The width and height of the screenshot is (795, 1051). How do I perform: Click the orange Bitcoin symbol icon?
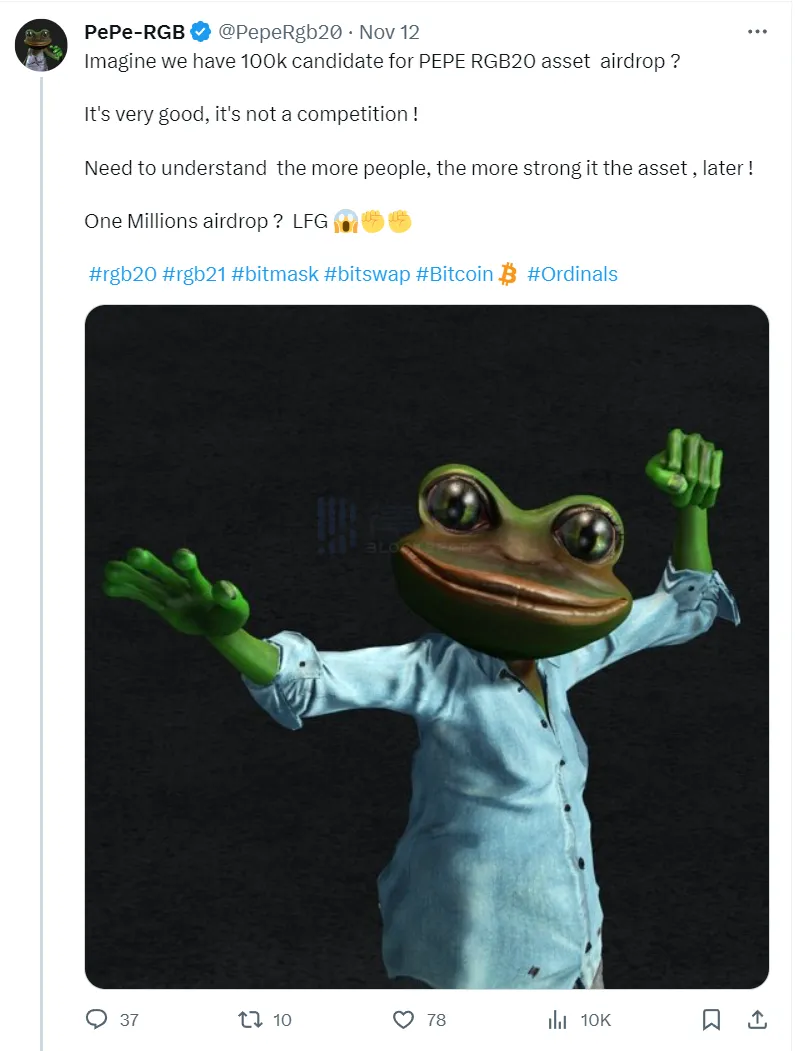508,274
